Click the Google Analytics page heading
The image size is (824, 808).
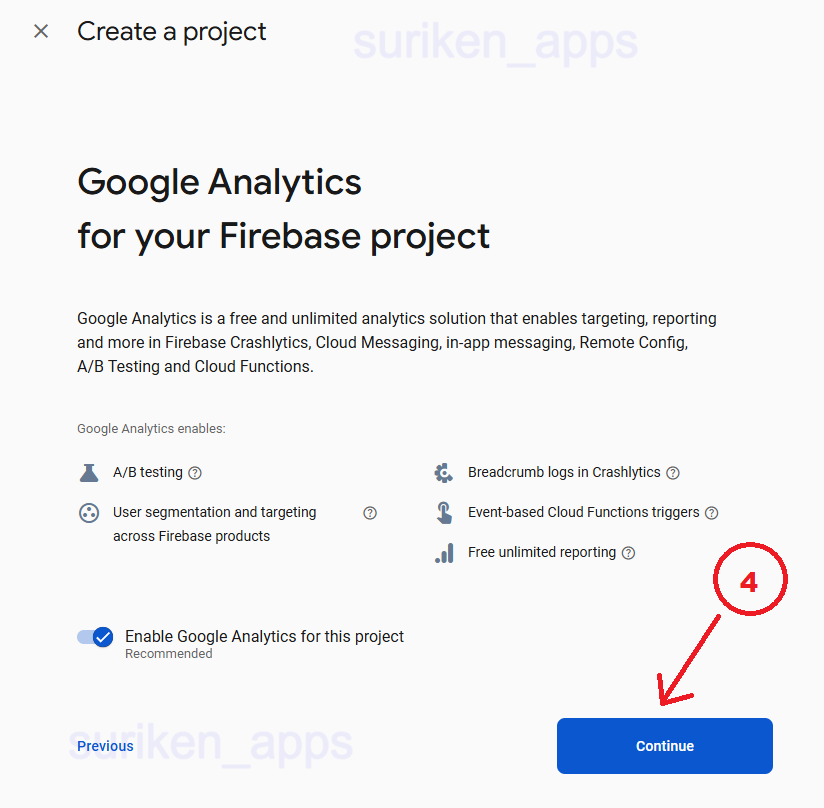click(x=220, y=183)
